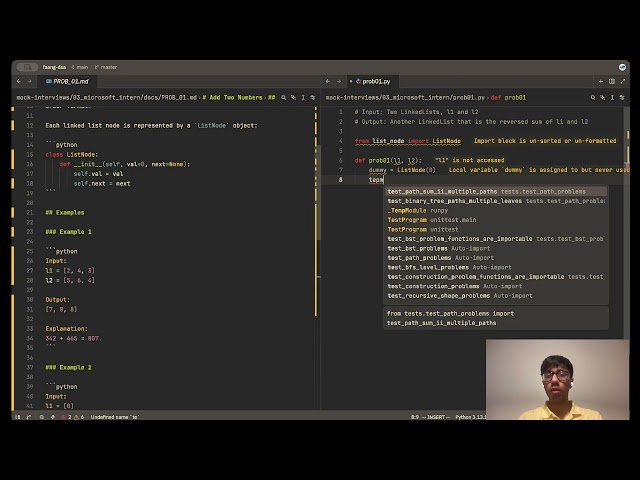The height and width of the screenshot is (480, 640).
Task: Go forward in left pane history
Action: pyautogui.click(x=29, y=81)
